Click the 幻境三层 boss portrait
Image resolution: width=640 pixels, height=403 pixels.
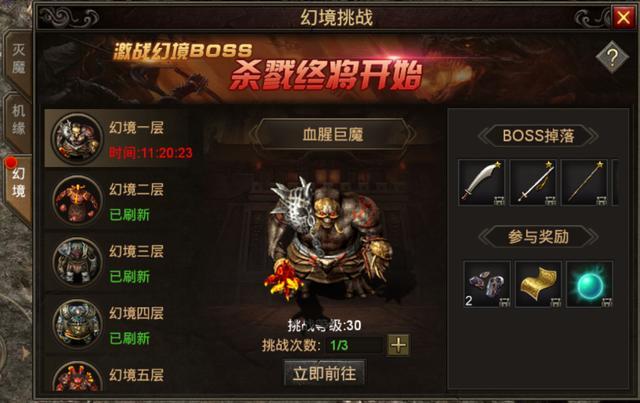(77, 261)
